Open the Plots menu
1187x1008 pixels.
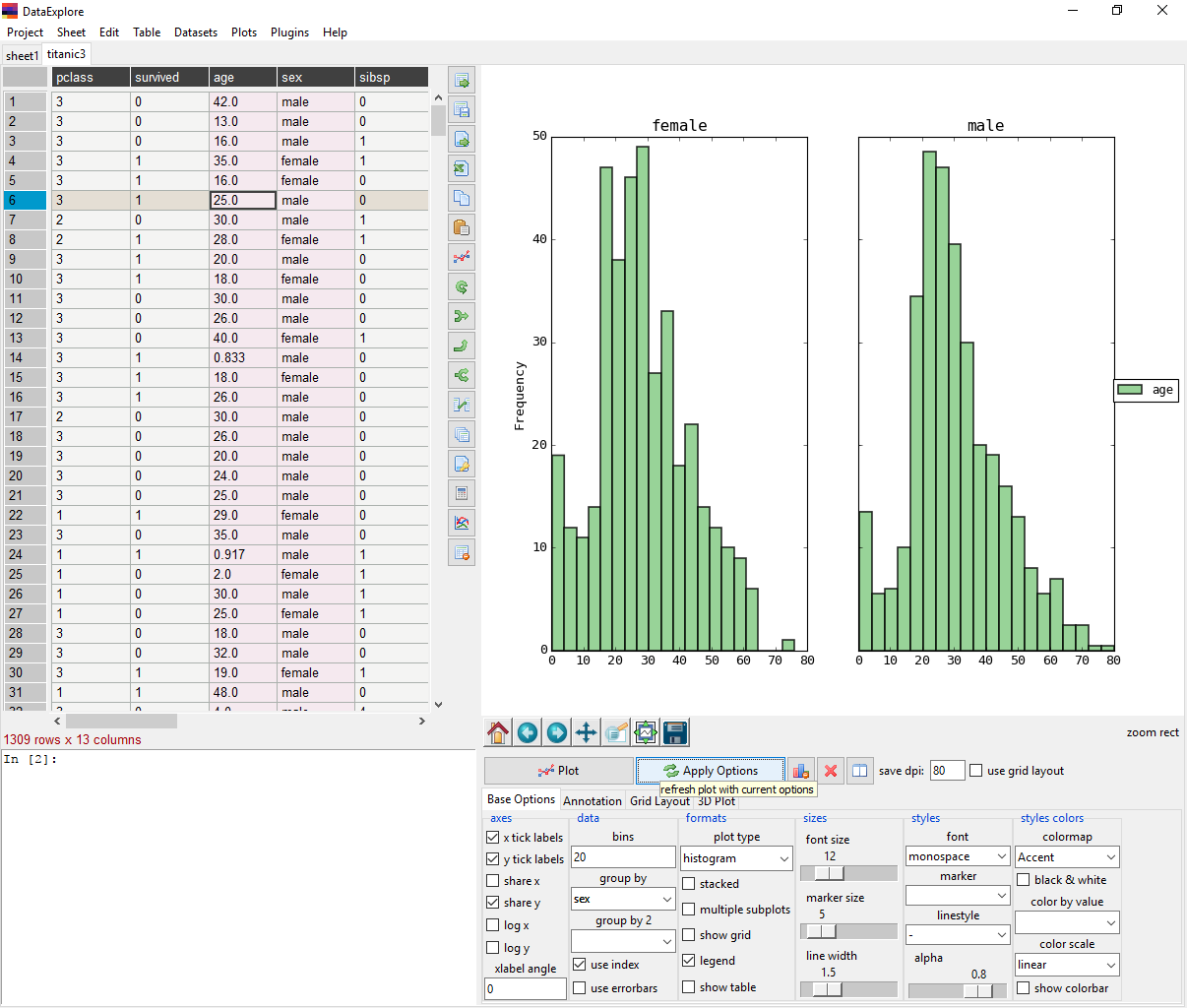click(x=244, y=31)
